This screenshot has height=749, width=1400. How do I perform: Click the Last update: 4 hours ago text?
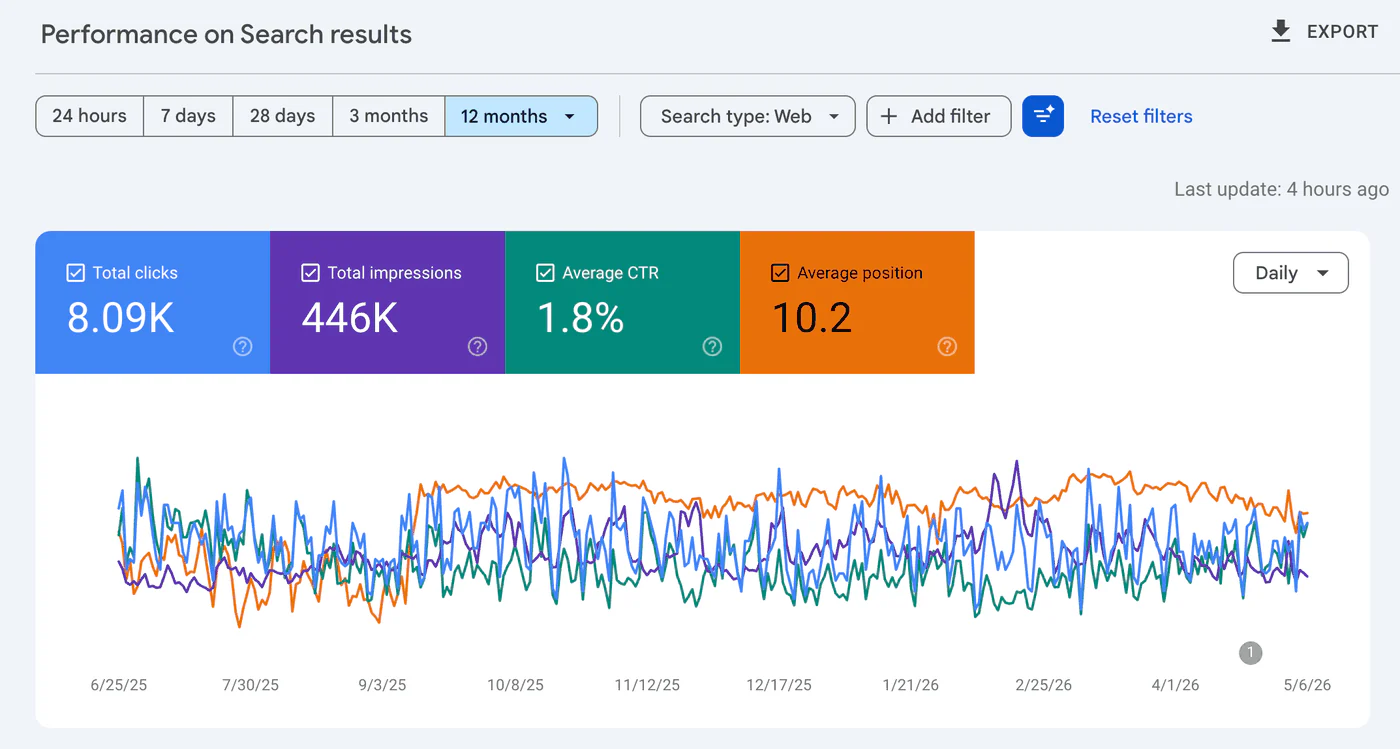point(1281,189)
